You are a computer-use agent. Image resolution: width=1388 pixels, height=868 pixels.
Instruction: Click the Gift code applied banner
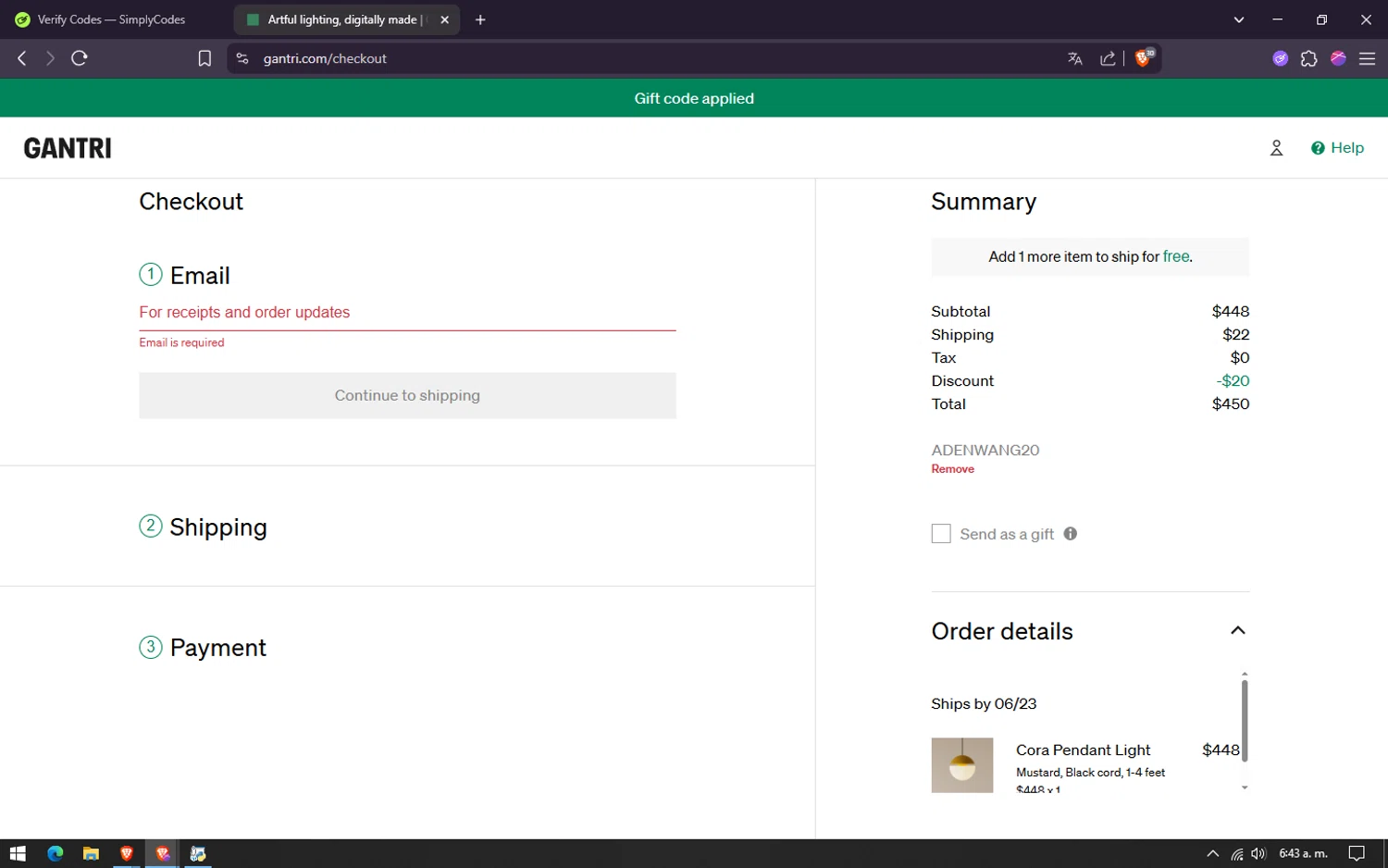click(694, 98)
